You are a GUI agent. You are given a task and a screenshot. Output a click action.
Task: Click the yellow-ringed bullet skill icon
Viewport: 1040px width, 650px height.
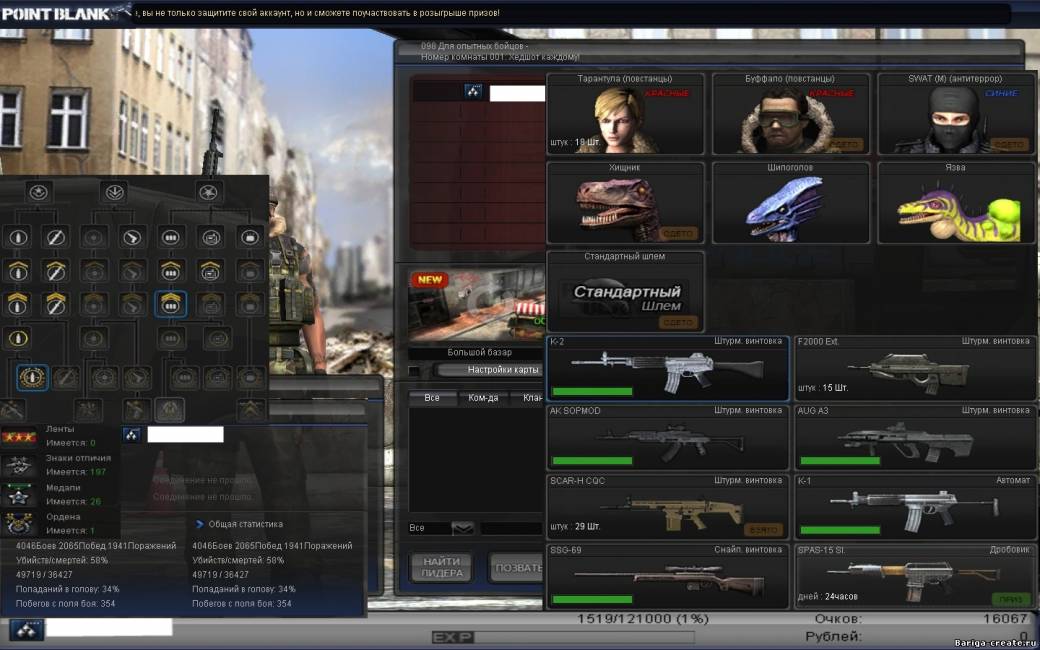click(17, 338)
